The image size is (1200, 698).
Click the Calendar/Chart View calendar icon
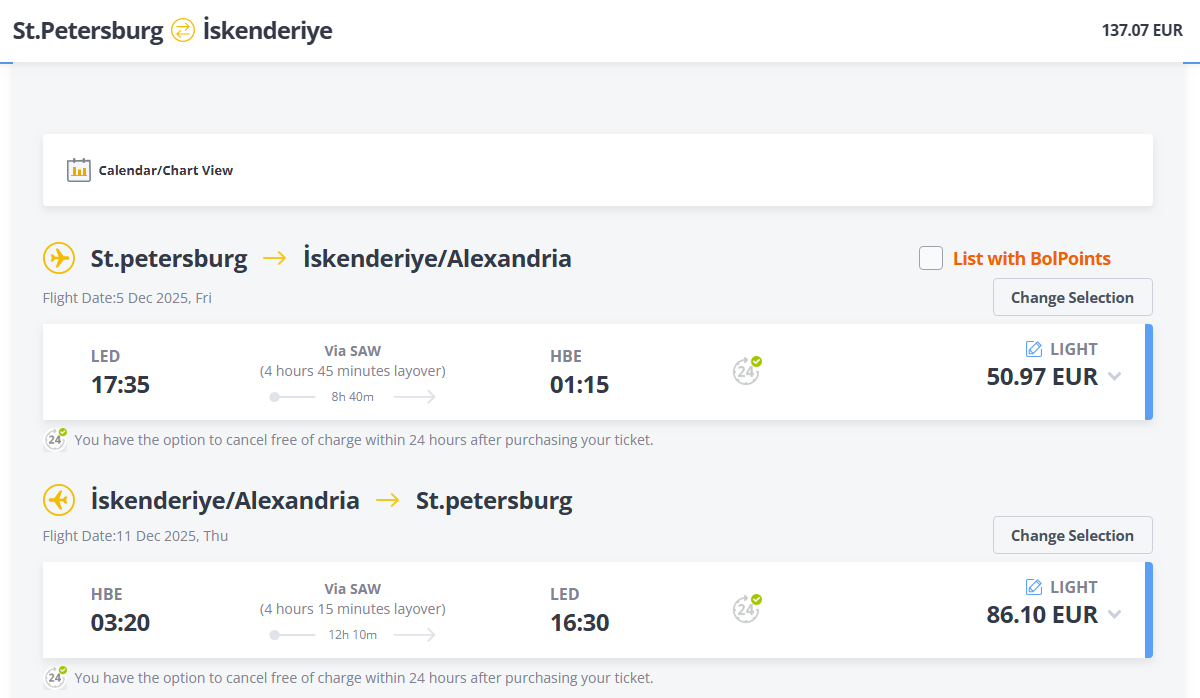point(79,170)
